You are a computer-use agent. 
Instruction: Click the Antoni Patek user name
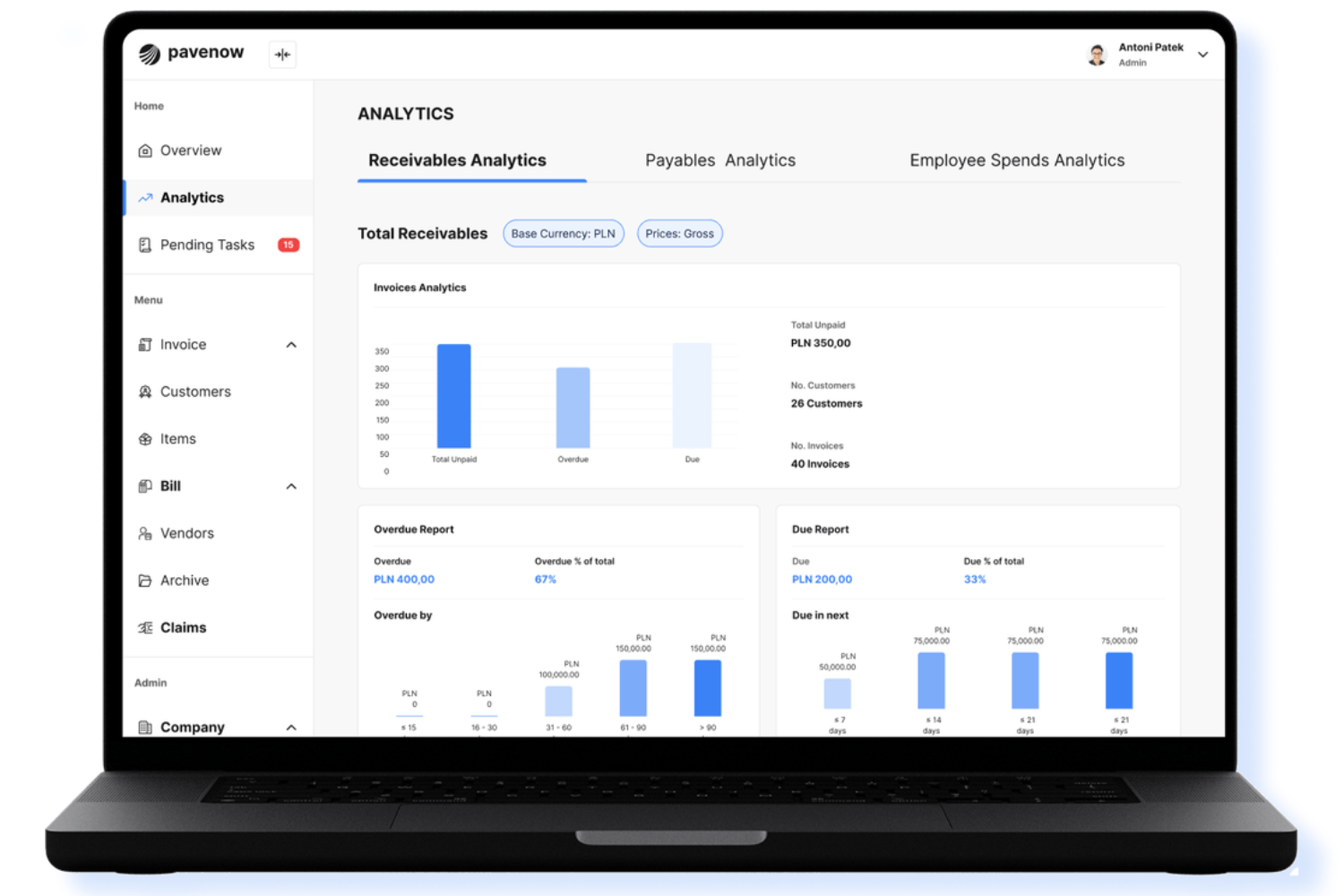pos(1151,47)
